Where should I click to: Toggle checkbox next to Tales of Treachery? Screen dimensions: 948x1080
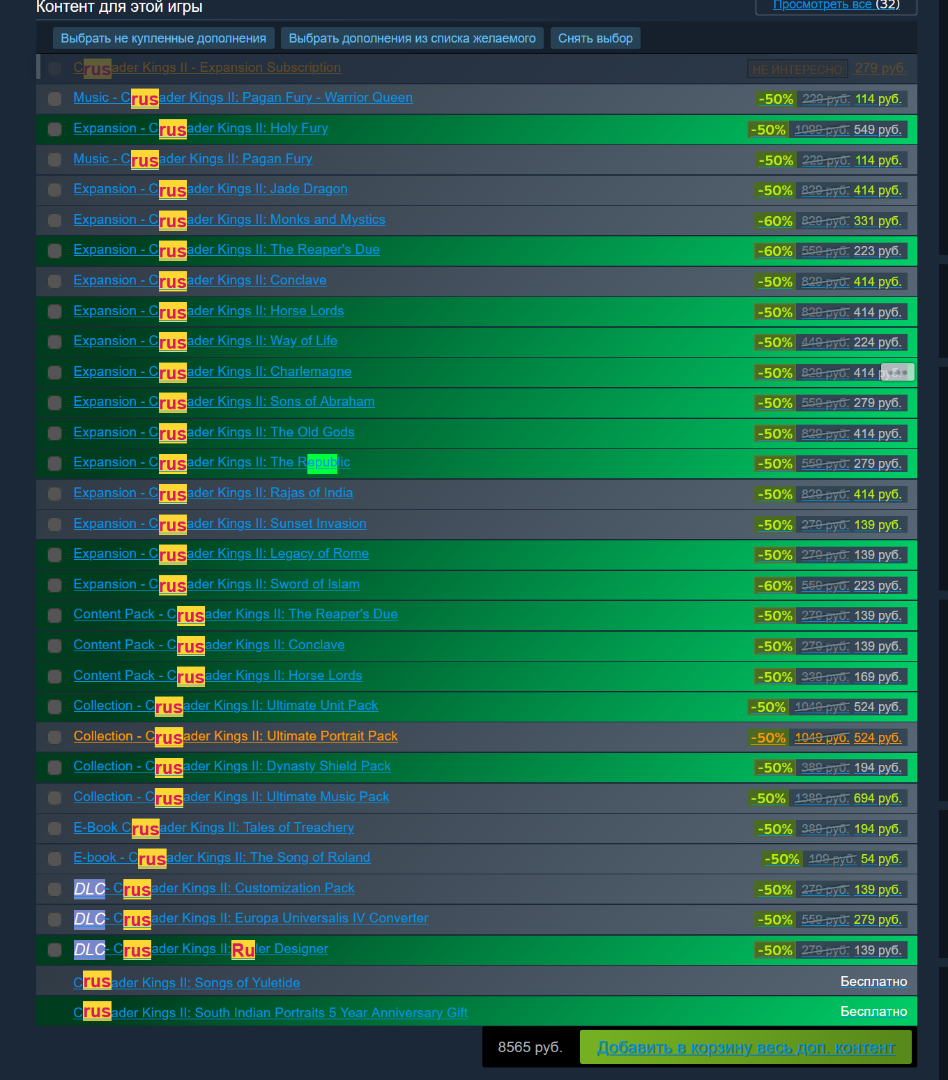pyautogui.click(x=54, y=828)
